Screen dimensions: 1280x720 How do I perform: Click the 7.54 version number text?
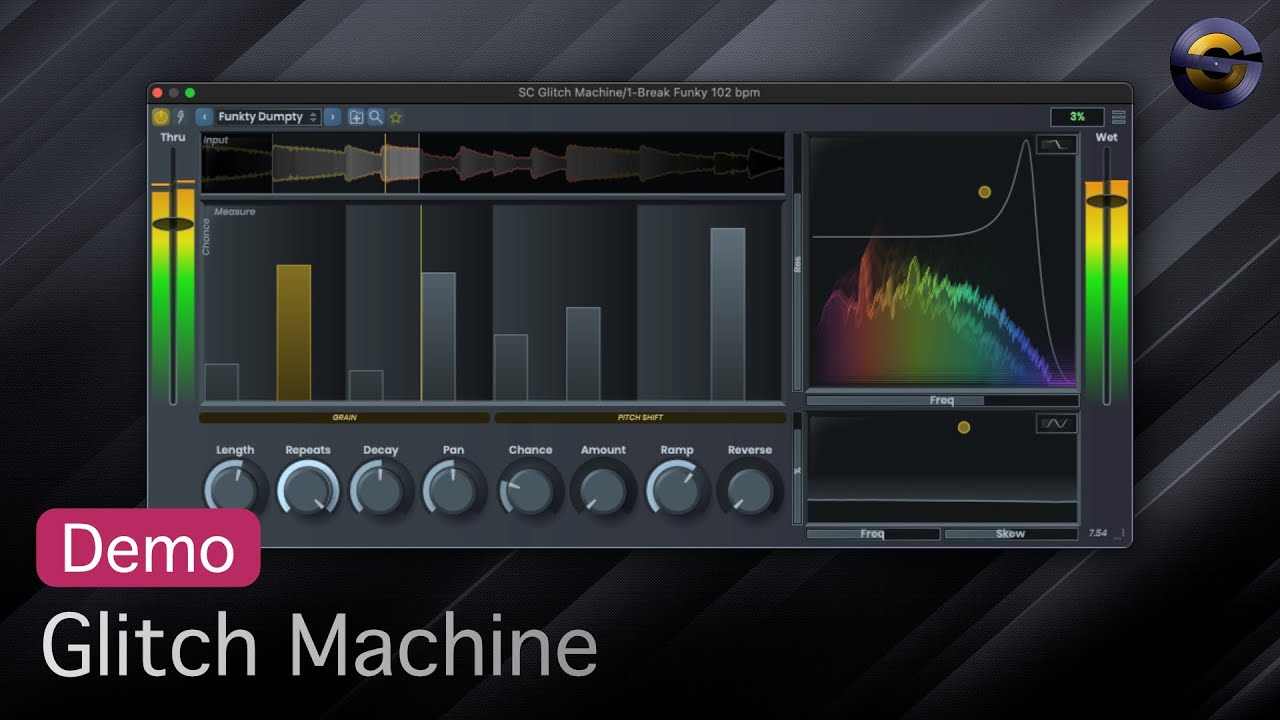pos(1099,533)
